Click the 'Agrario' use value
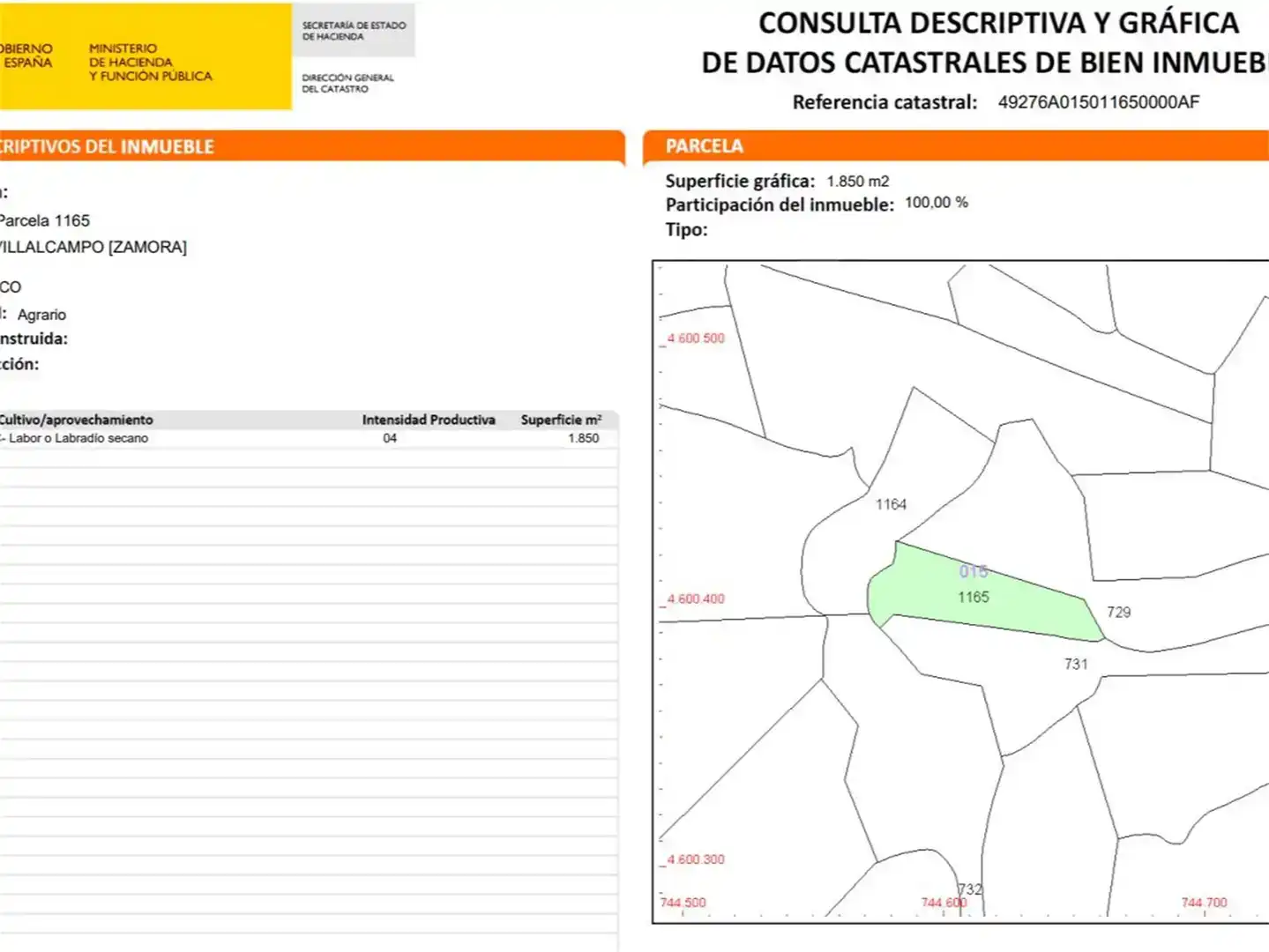Screen dimensions: 1269x952 click(41, 315)
